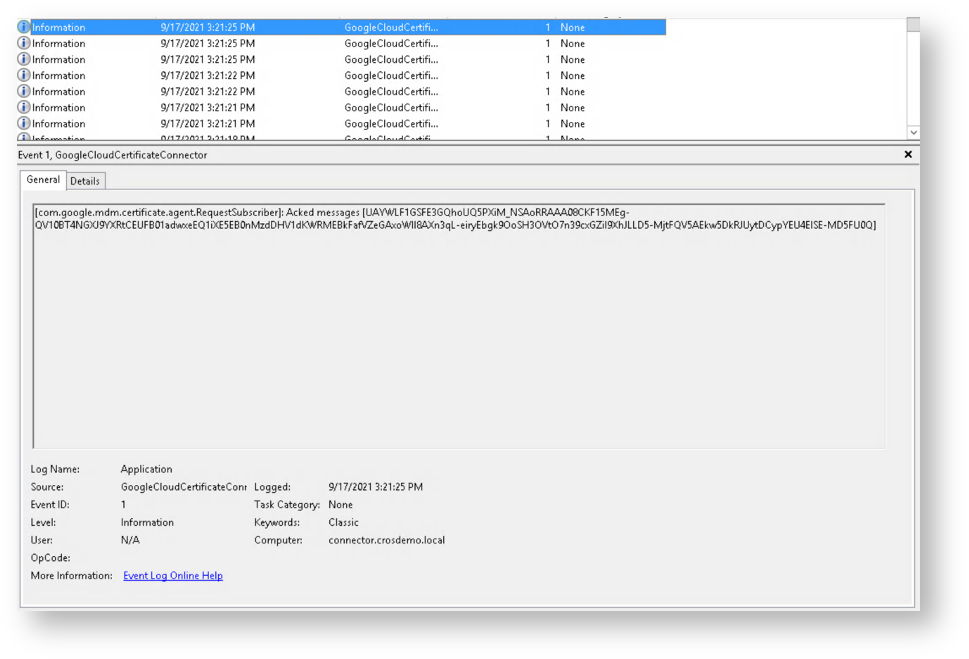The height and width of the screenshot is (659, 969).
Task: Click the event list scrollbar down arrow
Action: coord(913,132)
